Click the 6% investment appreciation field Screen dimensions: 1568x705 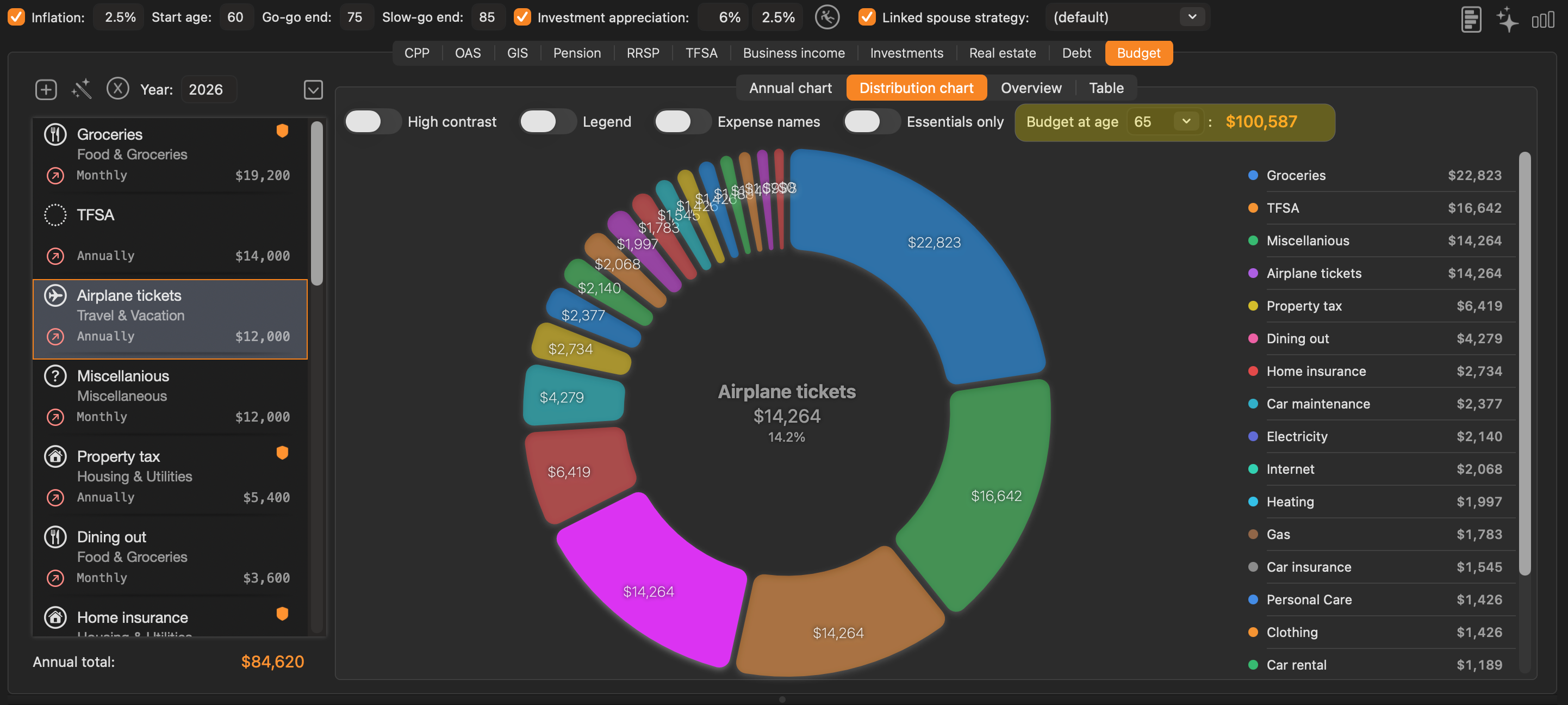pyautogui.click(x=723, y=17)
